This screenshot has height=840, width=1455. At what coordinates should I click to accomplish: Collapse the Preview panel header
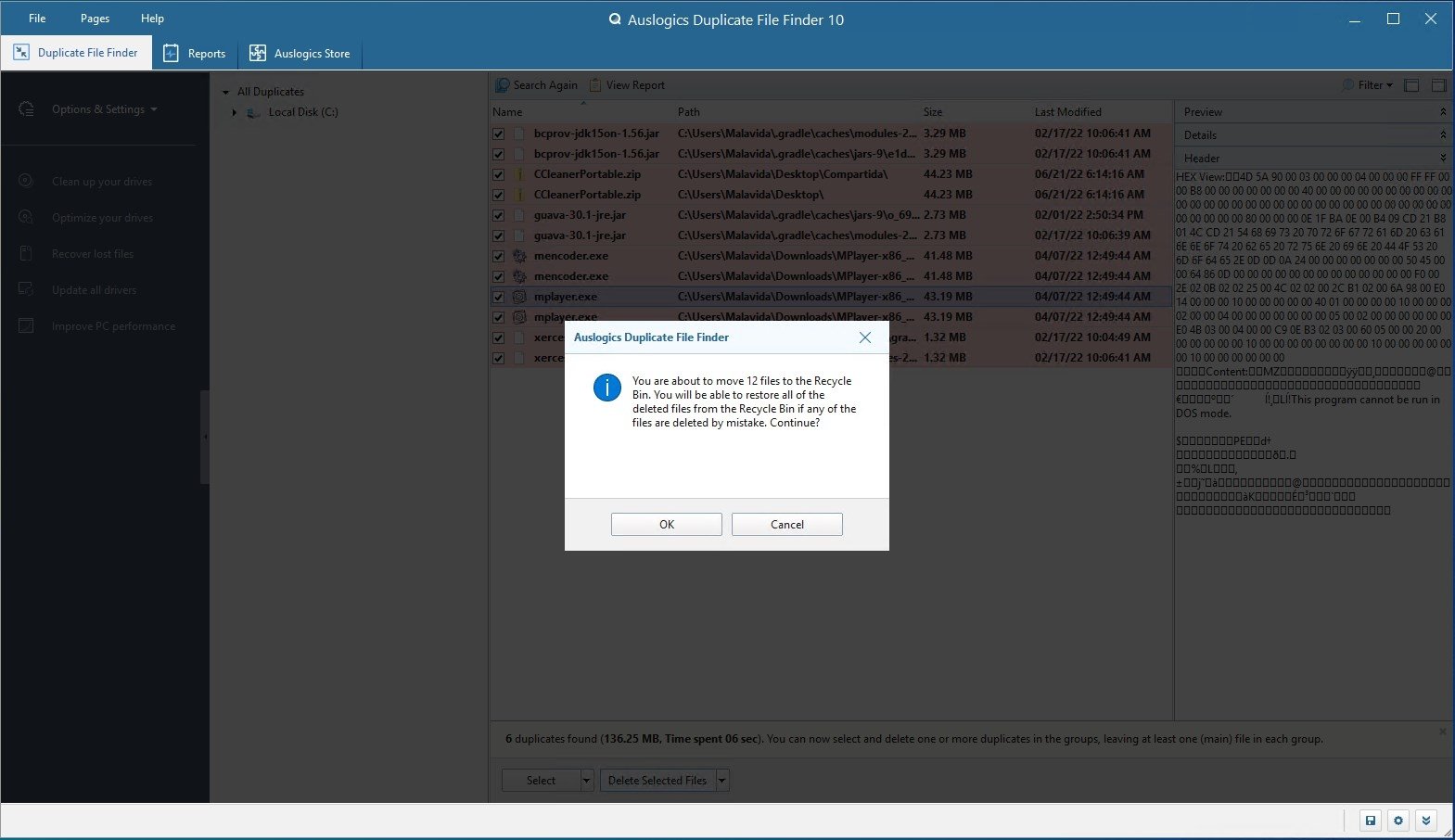(1443, 112)
